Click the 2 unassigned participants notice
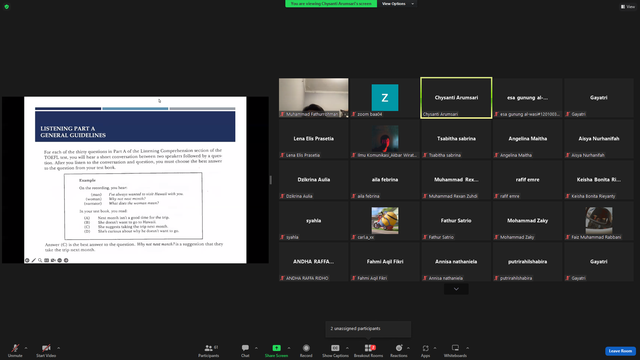 (368, 329)
